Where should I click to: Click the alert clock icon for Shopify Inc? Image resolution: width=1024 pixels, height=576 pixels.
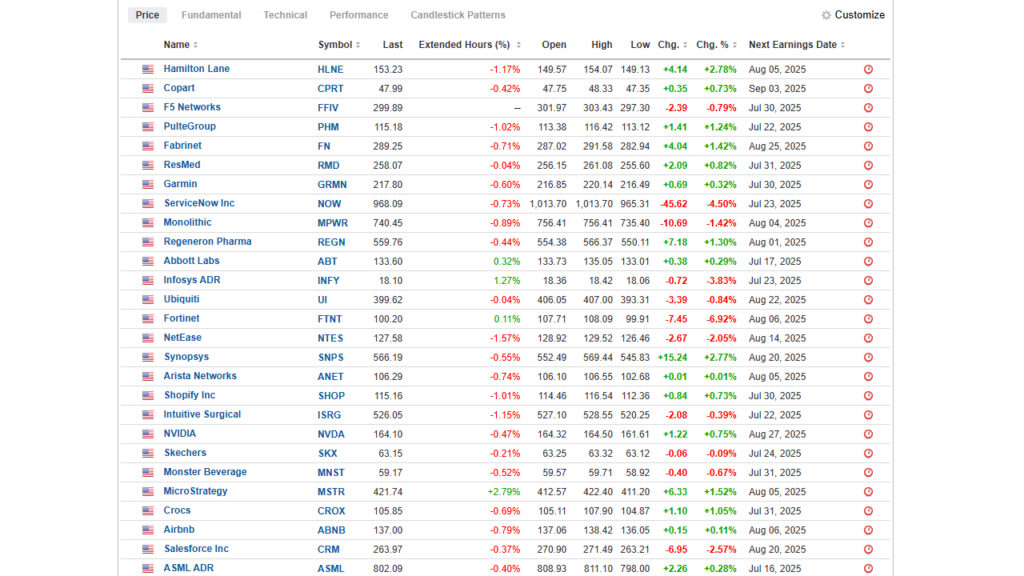868,396
